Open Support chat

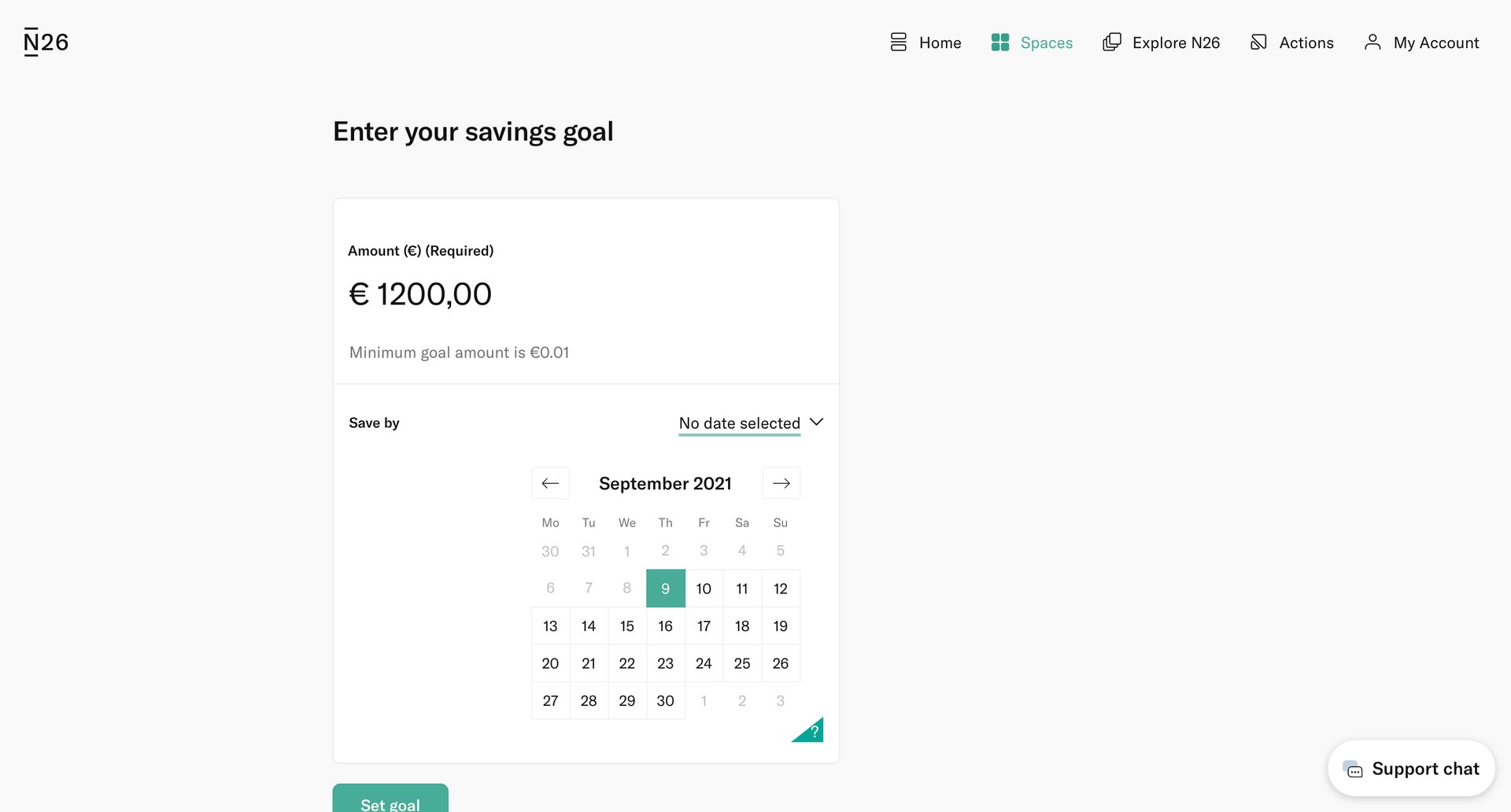click(x=1411, y=769)
